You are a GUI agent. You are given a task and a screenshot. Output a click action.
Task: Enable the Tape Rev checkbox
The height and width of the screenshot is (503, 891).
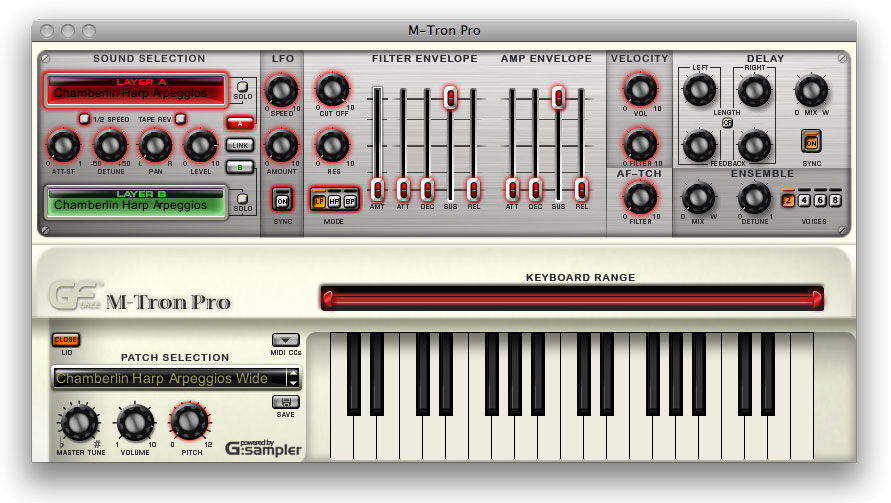(x=180, y=119)
